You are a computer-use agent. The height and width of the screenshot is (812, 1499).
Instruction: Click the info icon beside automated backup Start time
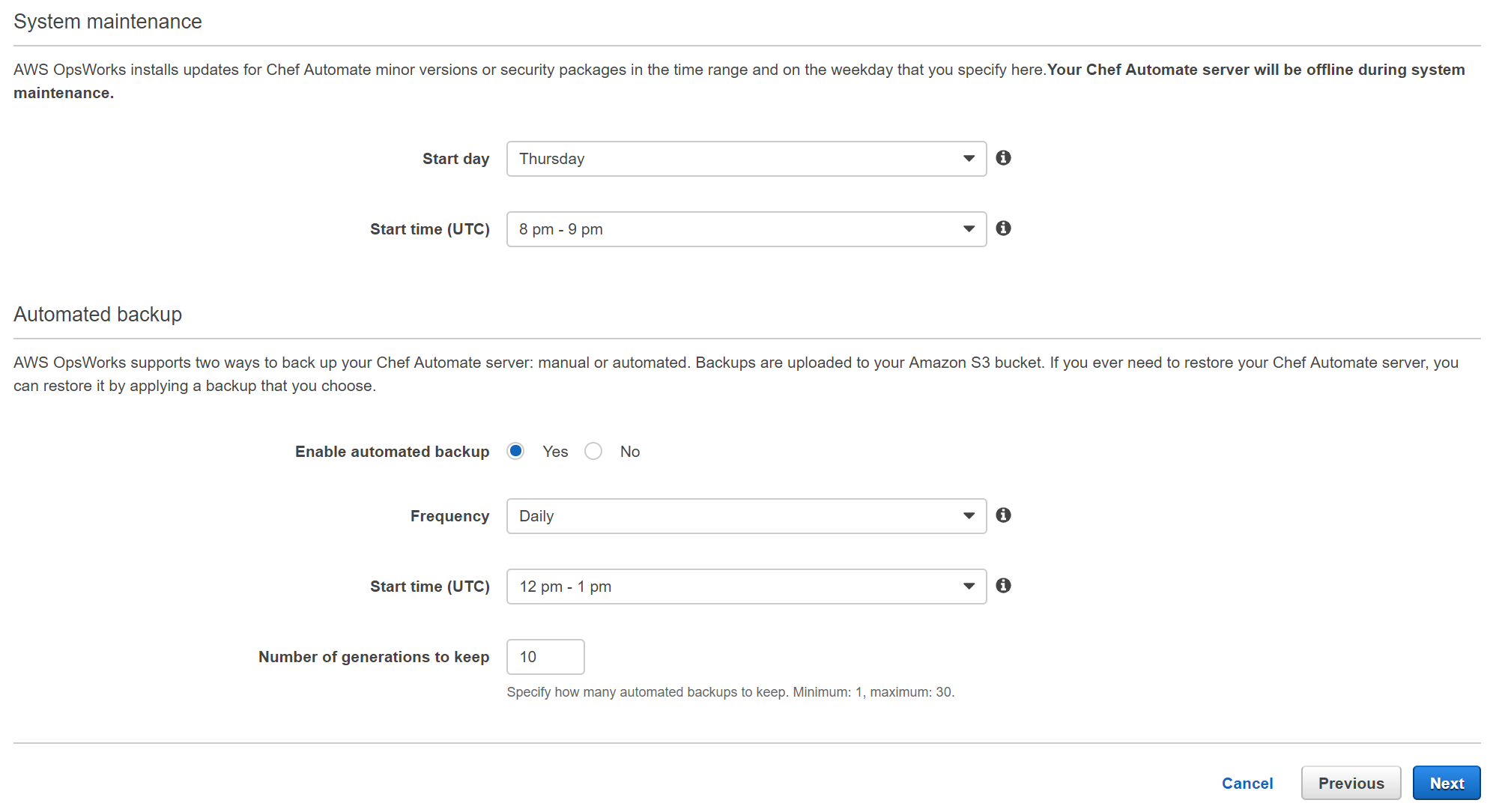click(x=1004, y=586)
